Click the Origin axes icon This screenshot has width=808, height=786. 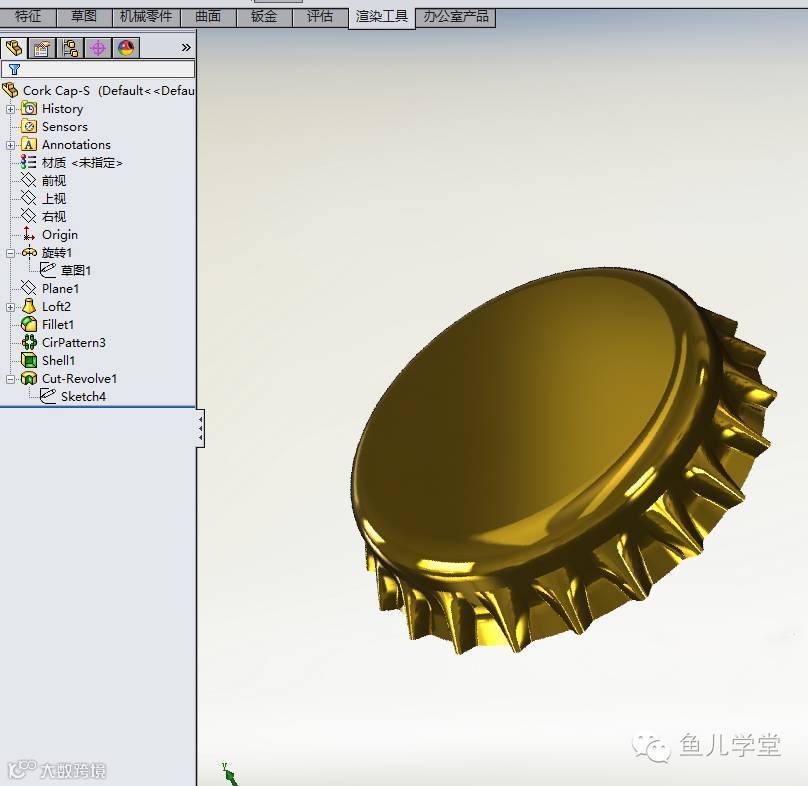(28, 234)
